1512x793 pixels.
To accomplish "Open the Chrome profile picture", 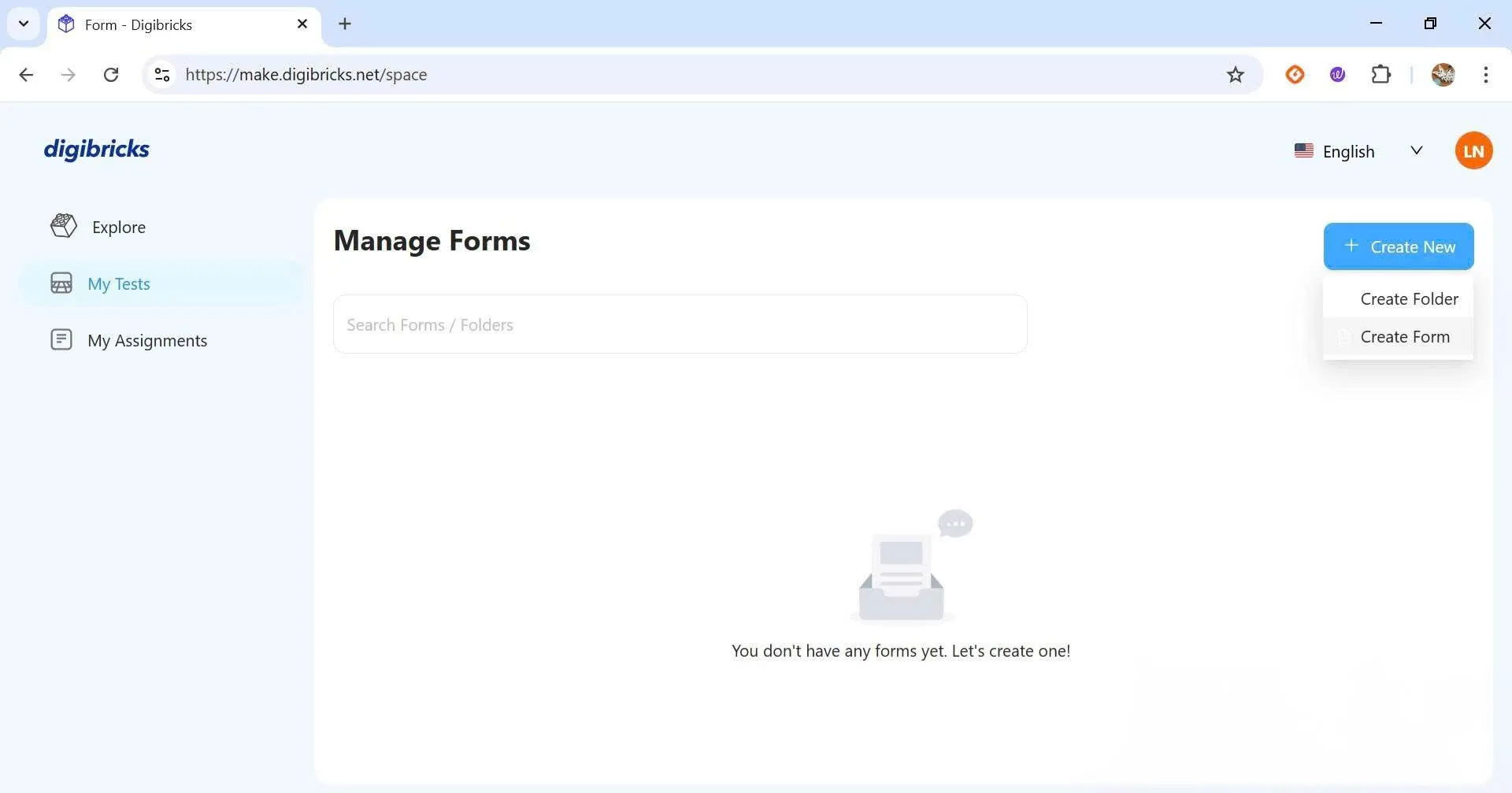I will (x=1443, y=75).
